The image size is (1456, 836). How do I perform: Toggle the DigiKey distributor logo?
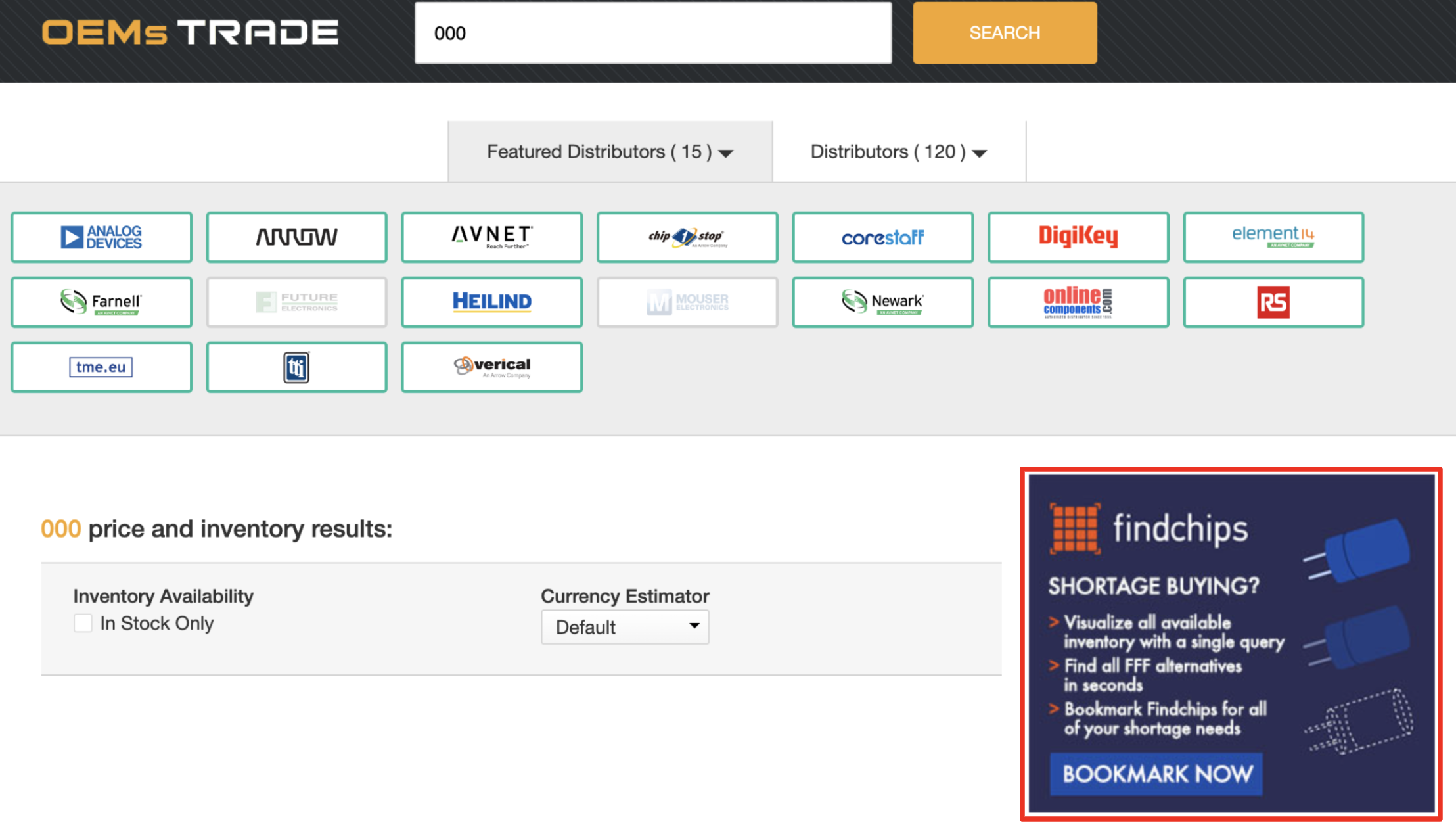(1078, 237)
